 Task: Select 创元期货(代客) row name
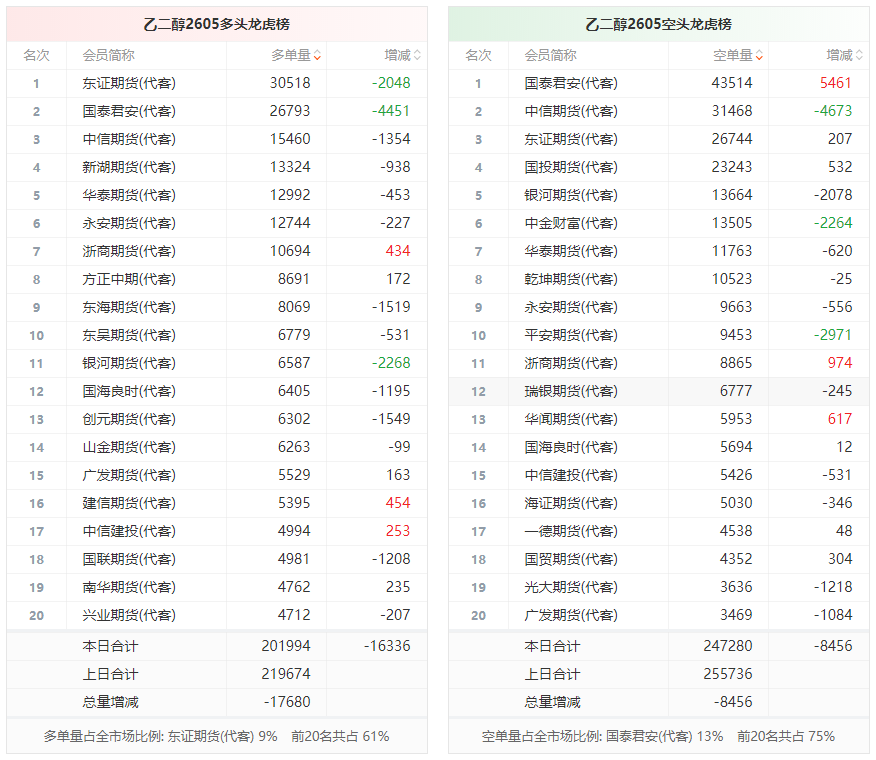coord(129,419)
